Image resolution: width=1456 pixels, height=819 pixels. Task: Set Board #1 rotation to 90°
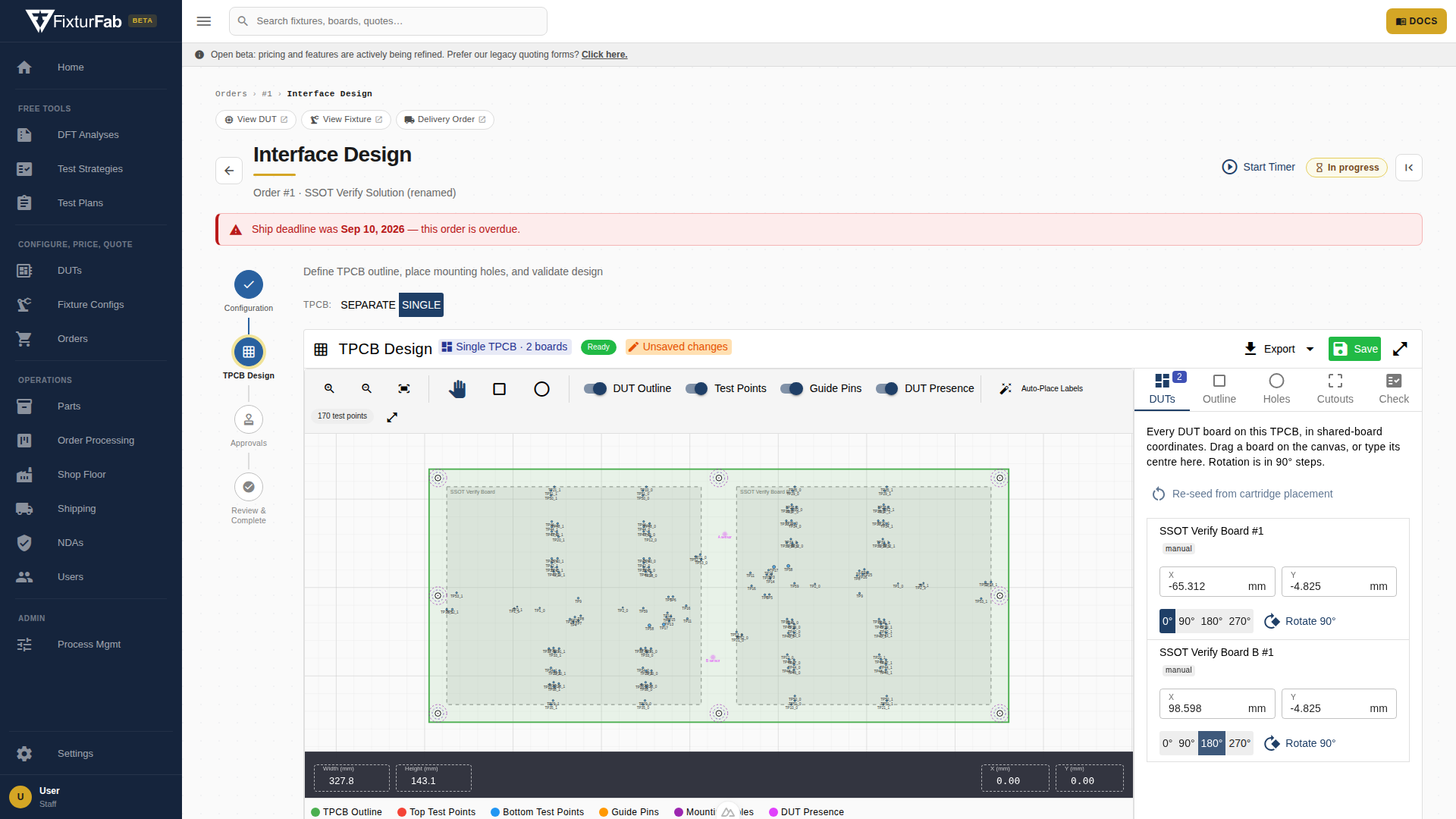(x=1186, y=621)
